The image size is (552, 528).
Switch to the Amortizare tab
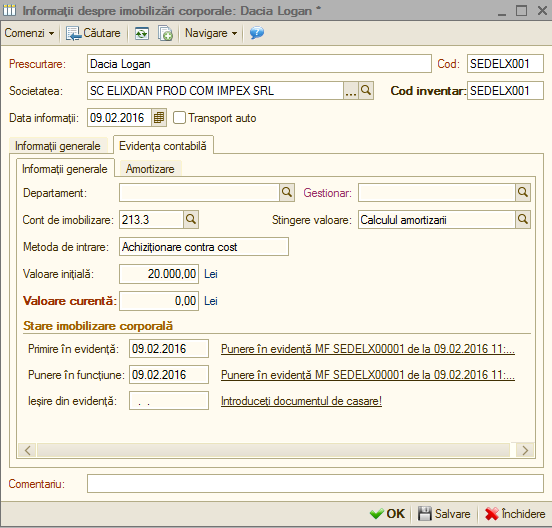coord(150,169)
